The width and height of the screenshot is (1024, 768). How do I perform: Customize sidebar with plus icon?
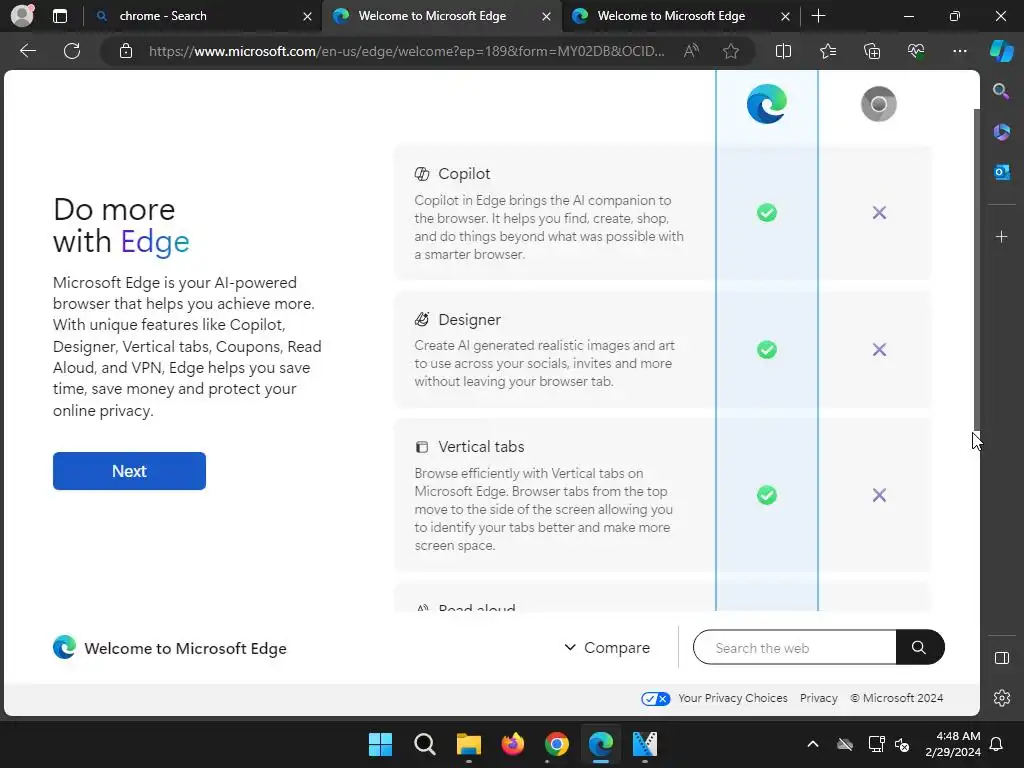point(1001,236)
